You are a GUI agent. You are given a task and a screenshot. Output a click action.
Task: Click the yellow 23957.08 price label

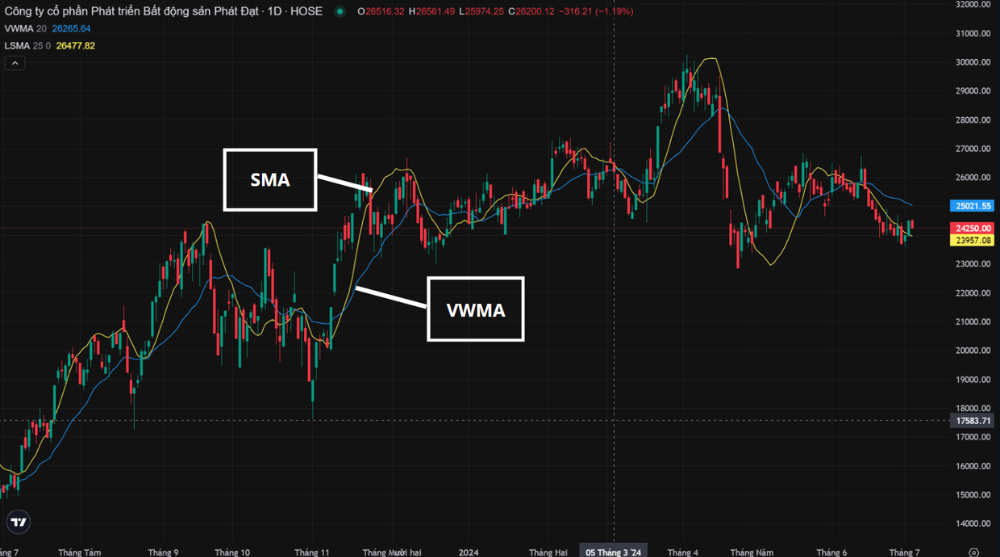(x=972, y=240)
